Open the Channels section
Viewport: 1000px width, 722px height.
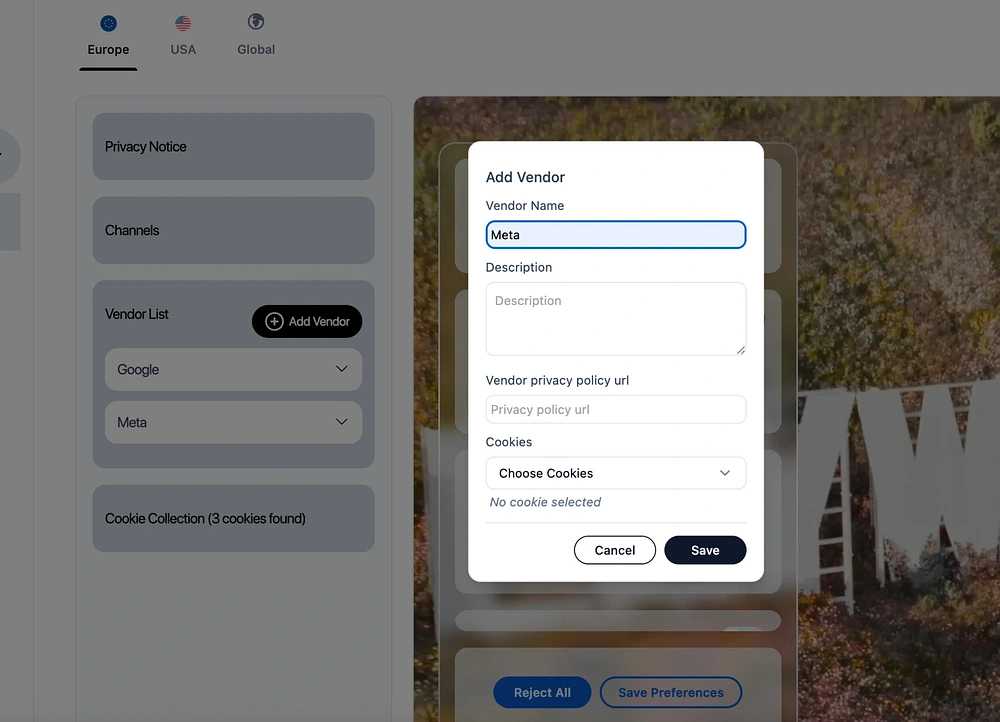tap(233, 230)
